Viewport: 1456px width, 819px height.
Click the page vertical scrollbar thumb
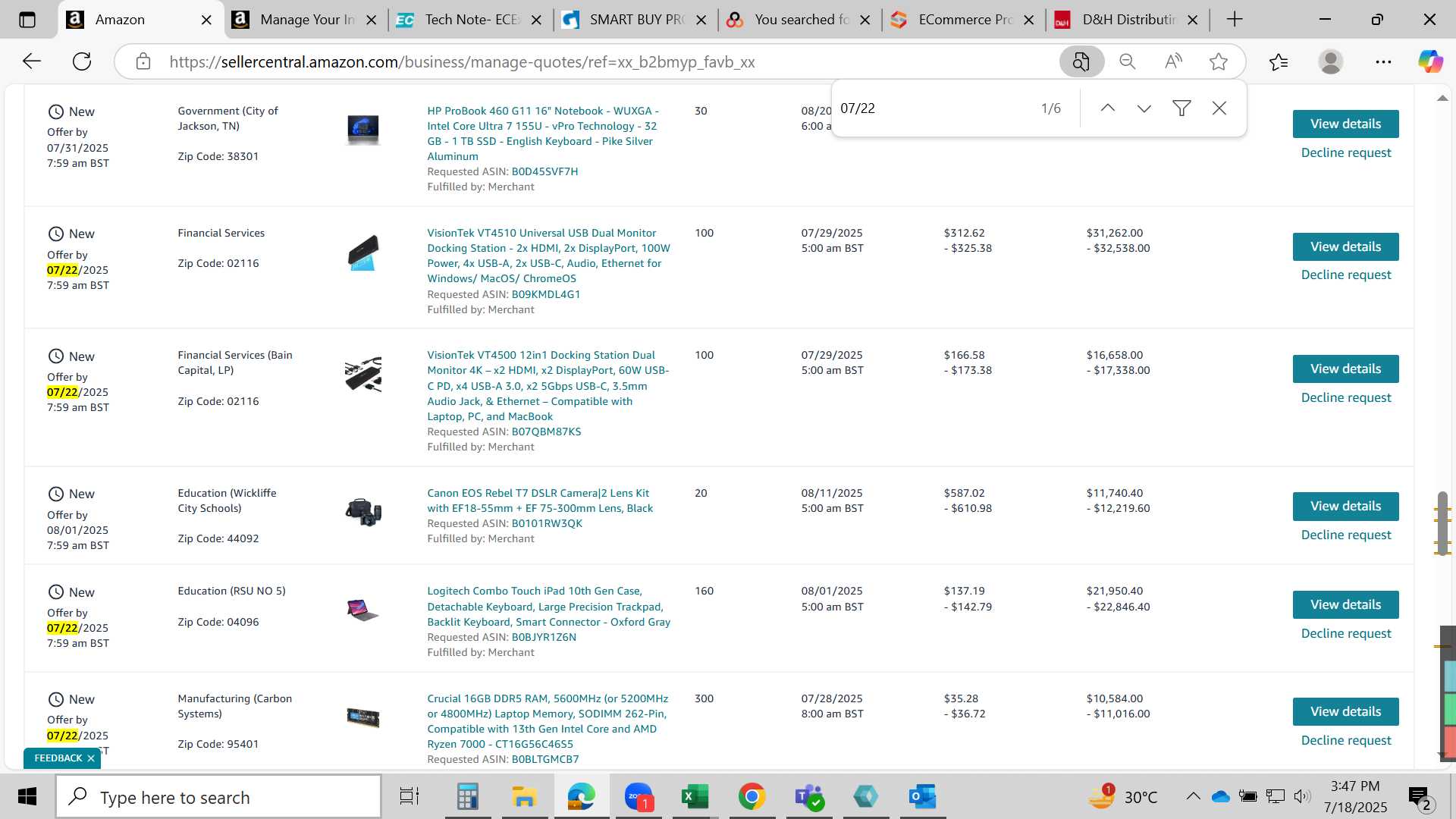[x=1442, y=523]
